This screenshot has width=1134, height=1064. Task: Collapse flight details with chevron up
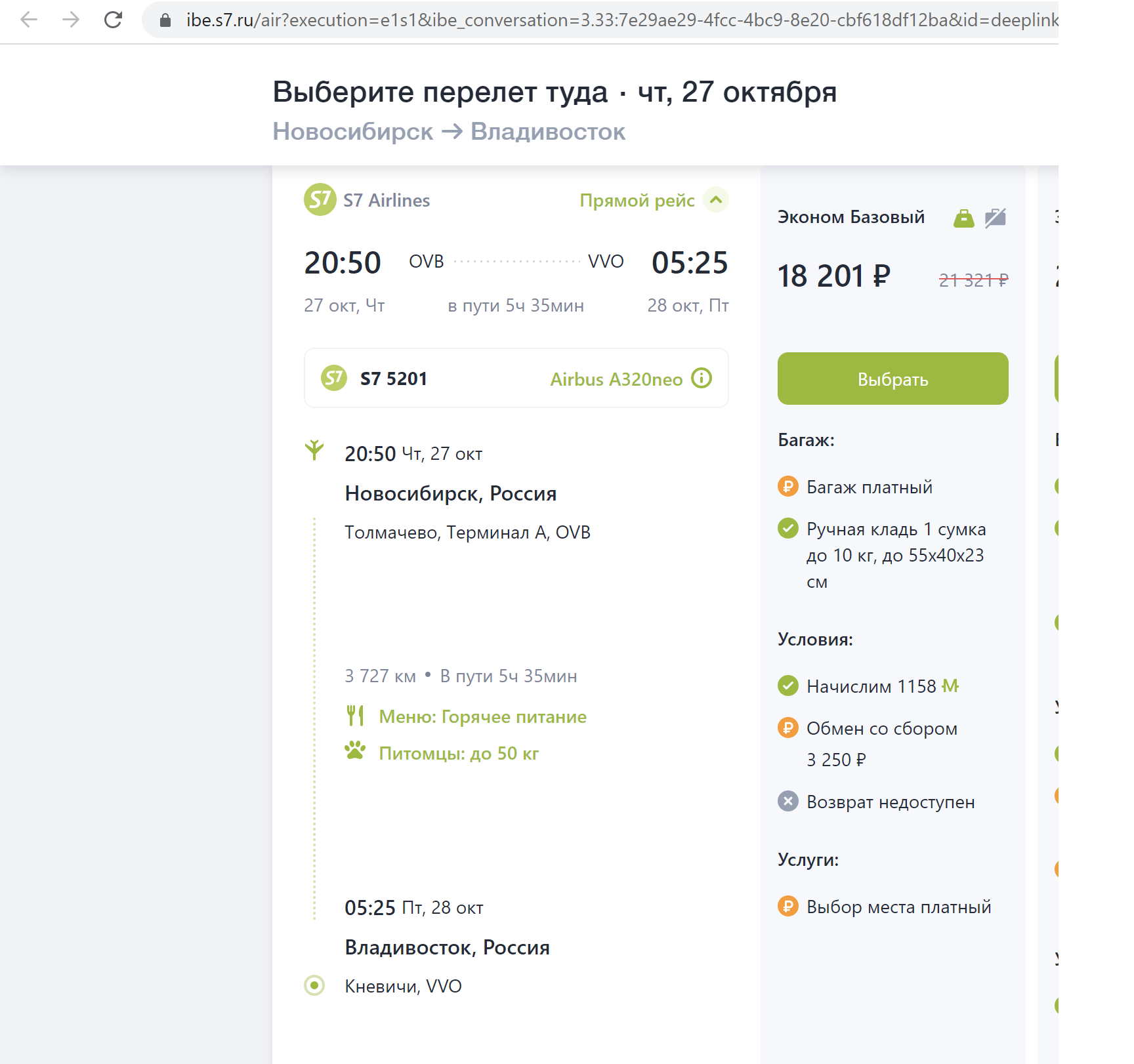tap(716, 199)
